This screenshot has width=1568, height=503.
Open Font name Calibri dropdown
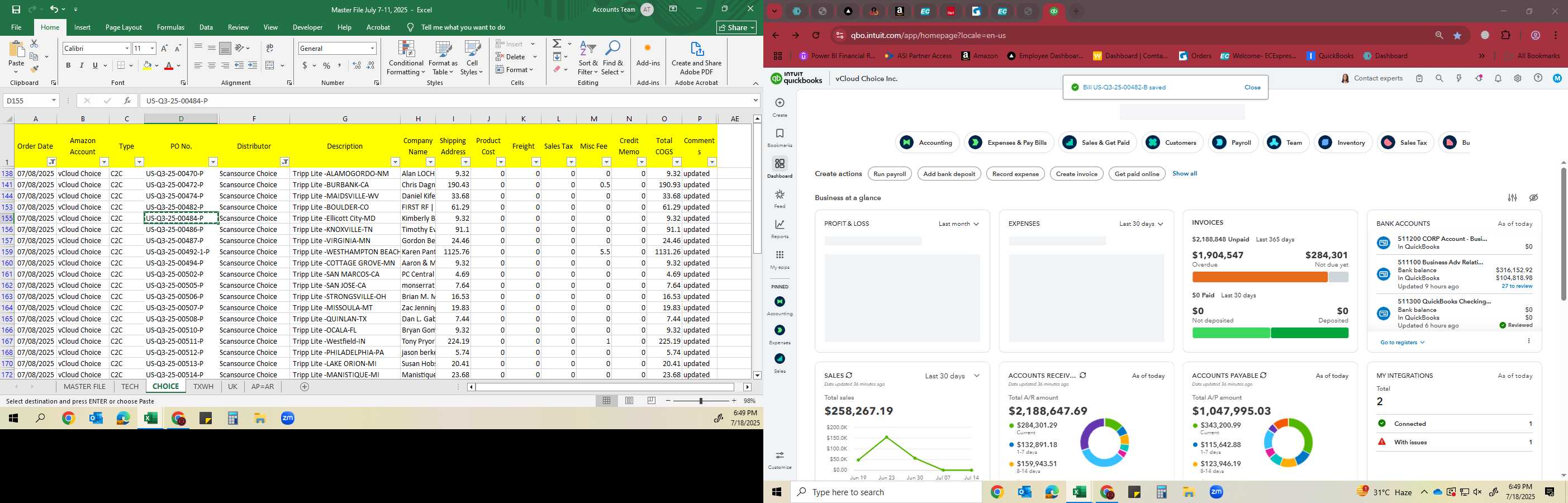pyautogui.click(x=127, y=49)
